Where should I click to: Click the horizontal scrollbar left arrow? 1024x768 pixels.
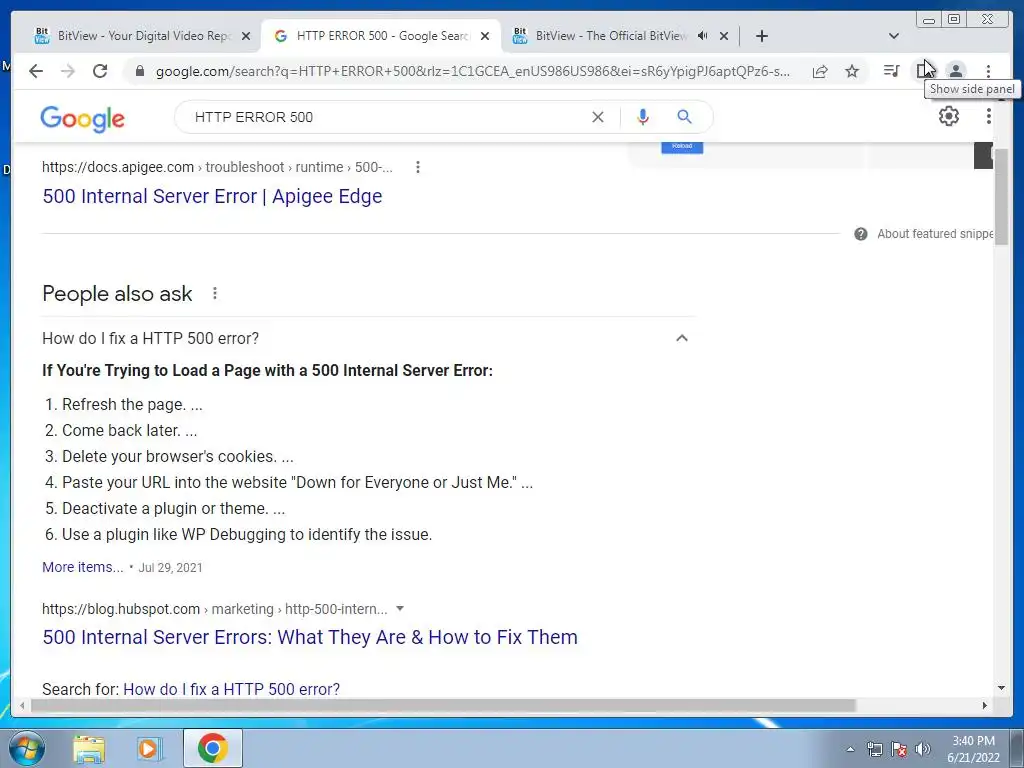(x=22, y=705)
